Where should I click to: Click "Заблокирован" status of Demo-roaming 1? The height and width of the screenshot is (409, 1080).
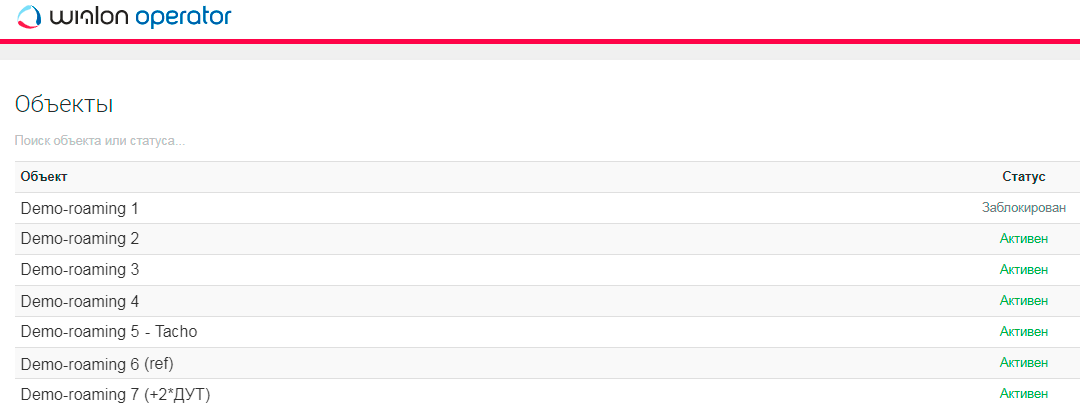pyautogui.click(x=1023, y=208)
